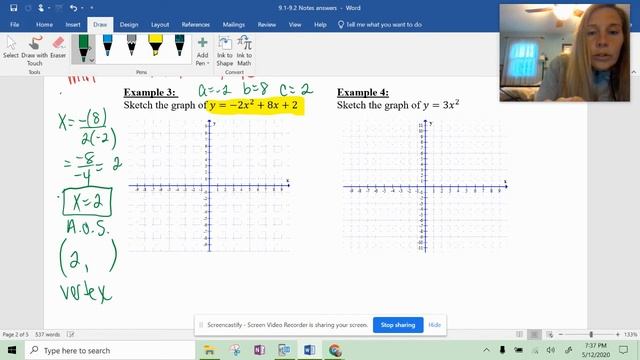Switch to the Review ribbon tab

pos(267,24)
